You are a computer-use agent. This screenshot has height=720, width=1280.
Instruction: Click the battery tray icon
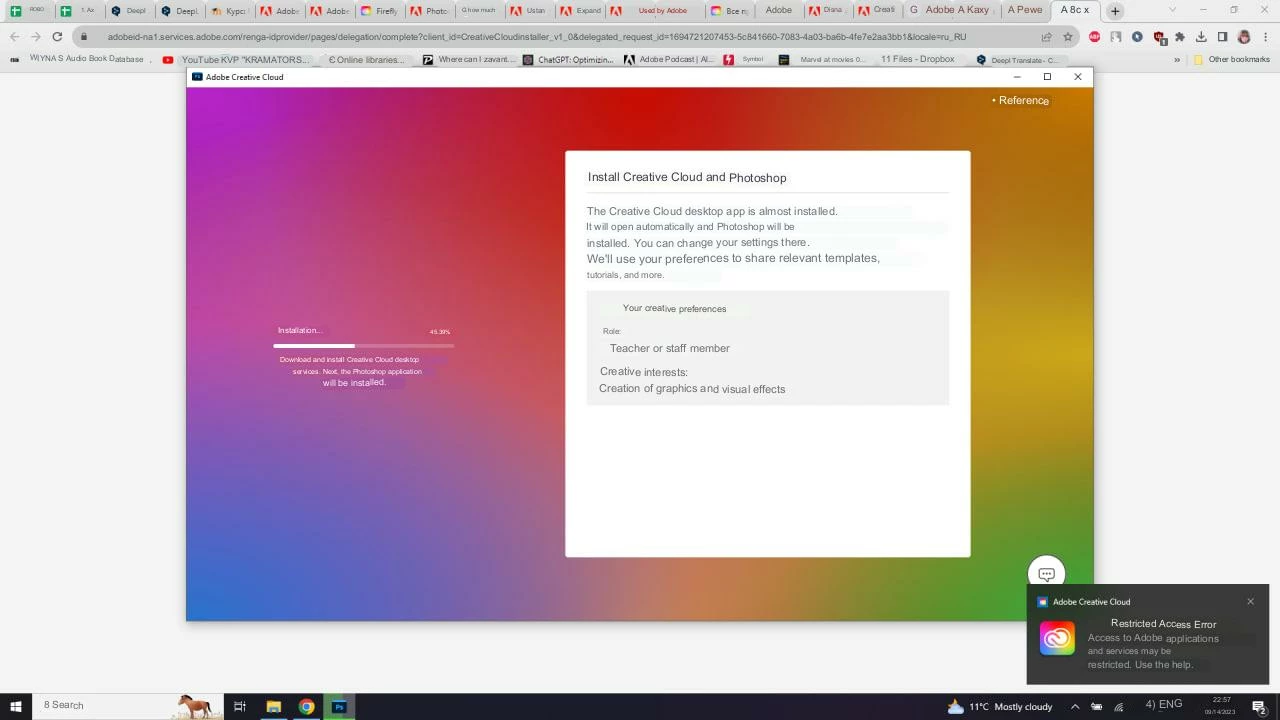(x=1097, y=706)
